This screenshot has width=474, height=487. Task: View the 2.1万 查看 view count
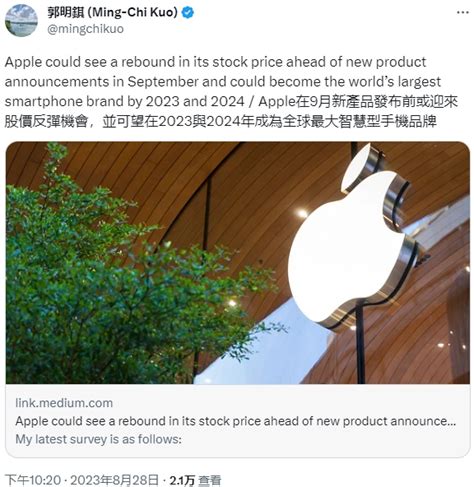(195, 480)
